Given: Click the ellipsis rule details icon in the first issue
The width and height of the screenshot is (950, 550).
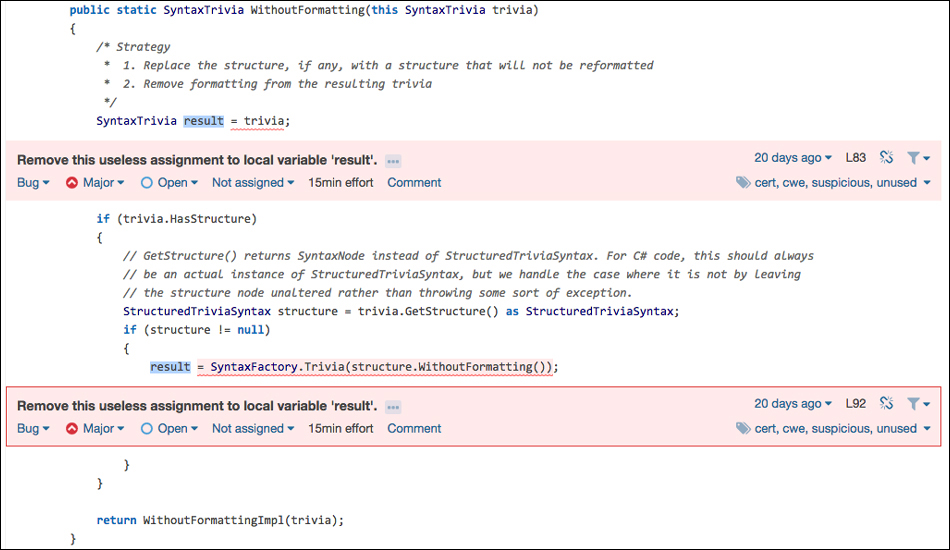Looking at the screenshot, I should tap(393, 161).
